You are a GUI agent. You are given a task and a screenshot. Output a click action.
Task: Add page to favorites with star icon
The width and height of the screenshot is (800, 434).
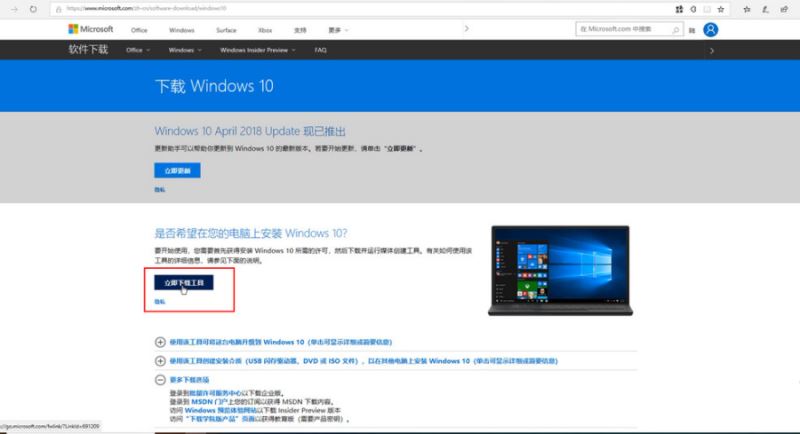[x=721, y=9]
